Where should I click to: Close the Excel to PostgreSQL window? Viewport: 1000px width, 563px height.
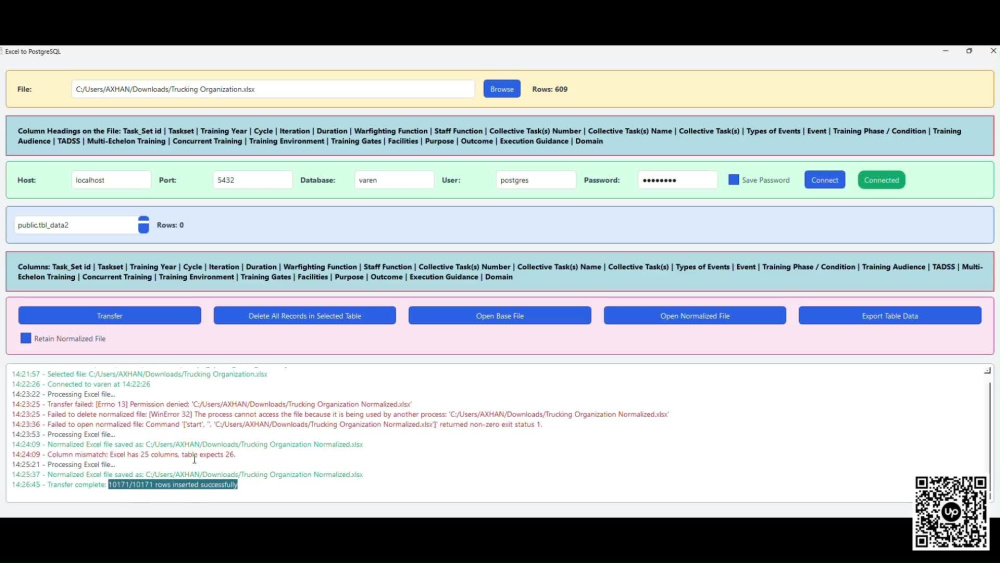coord(993,51)
